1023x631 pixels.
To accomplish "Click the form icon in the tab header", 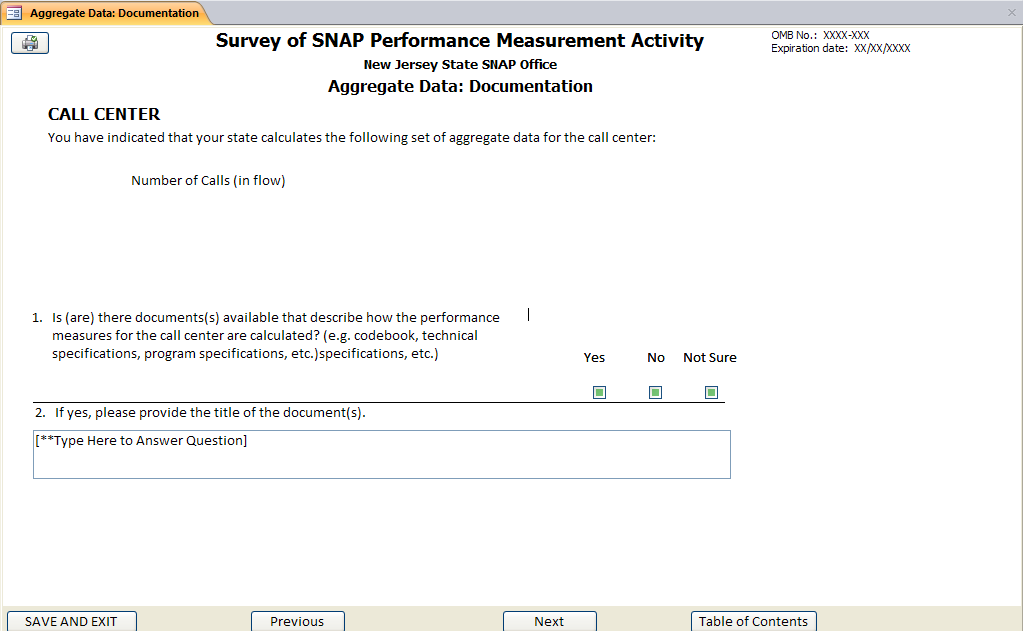I will pyautogui.click(x=15, y=13).
